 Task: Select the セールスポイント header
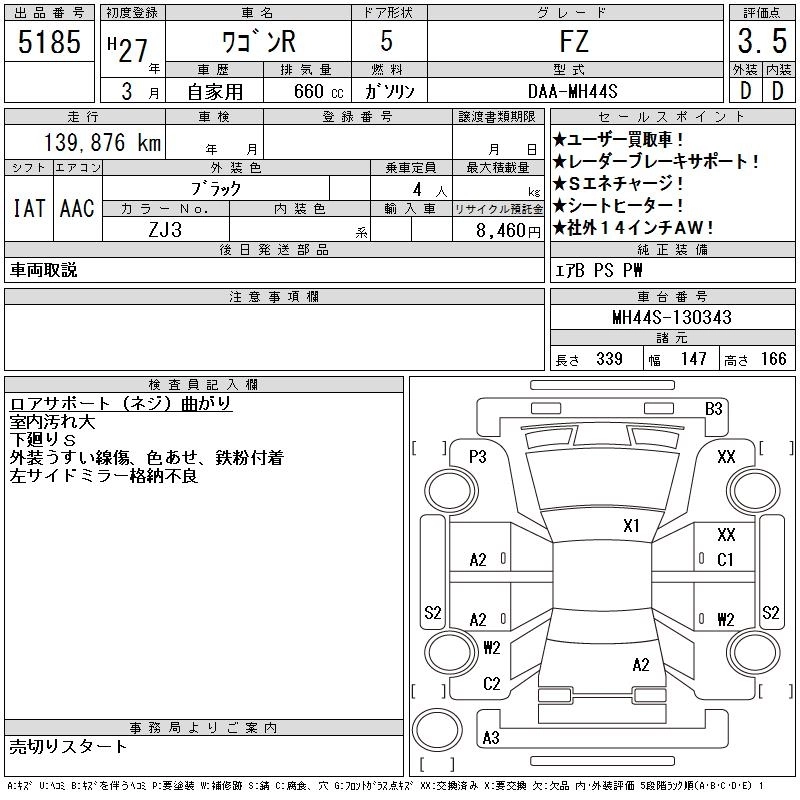coord(672,116)
